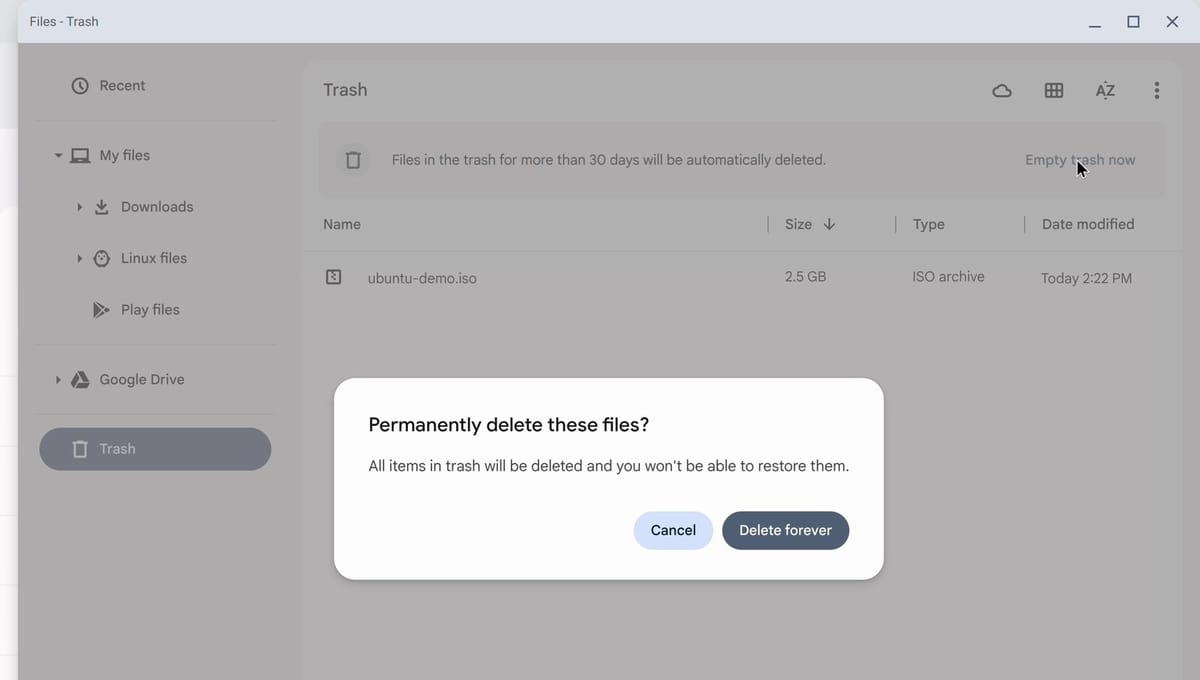Sort by Type column header

pyautogui.click(x=929, y=224)
